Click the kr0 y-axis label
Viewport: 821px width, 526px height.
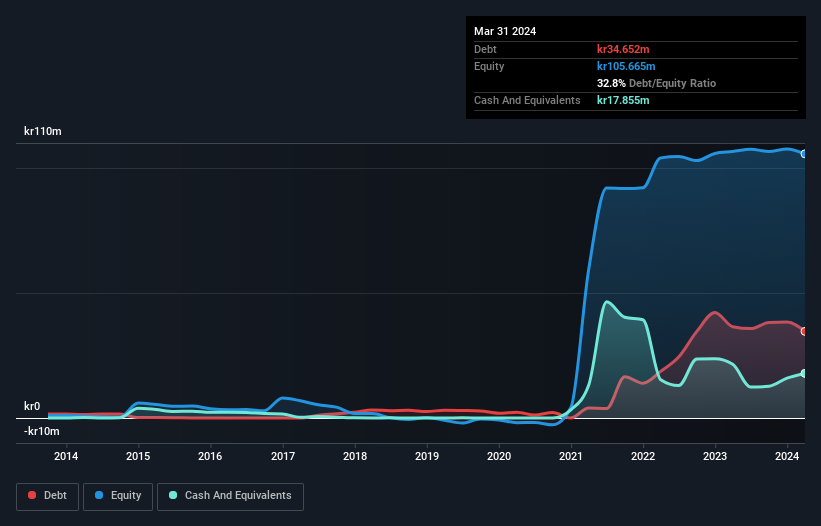click(x=32, y=406)
